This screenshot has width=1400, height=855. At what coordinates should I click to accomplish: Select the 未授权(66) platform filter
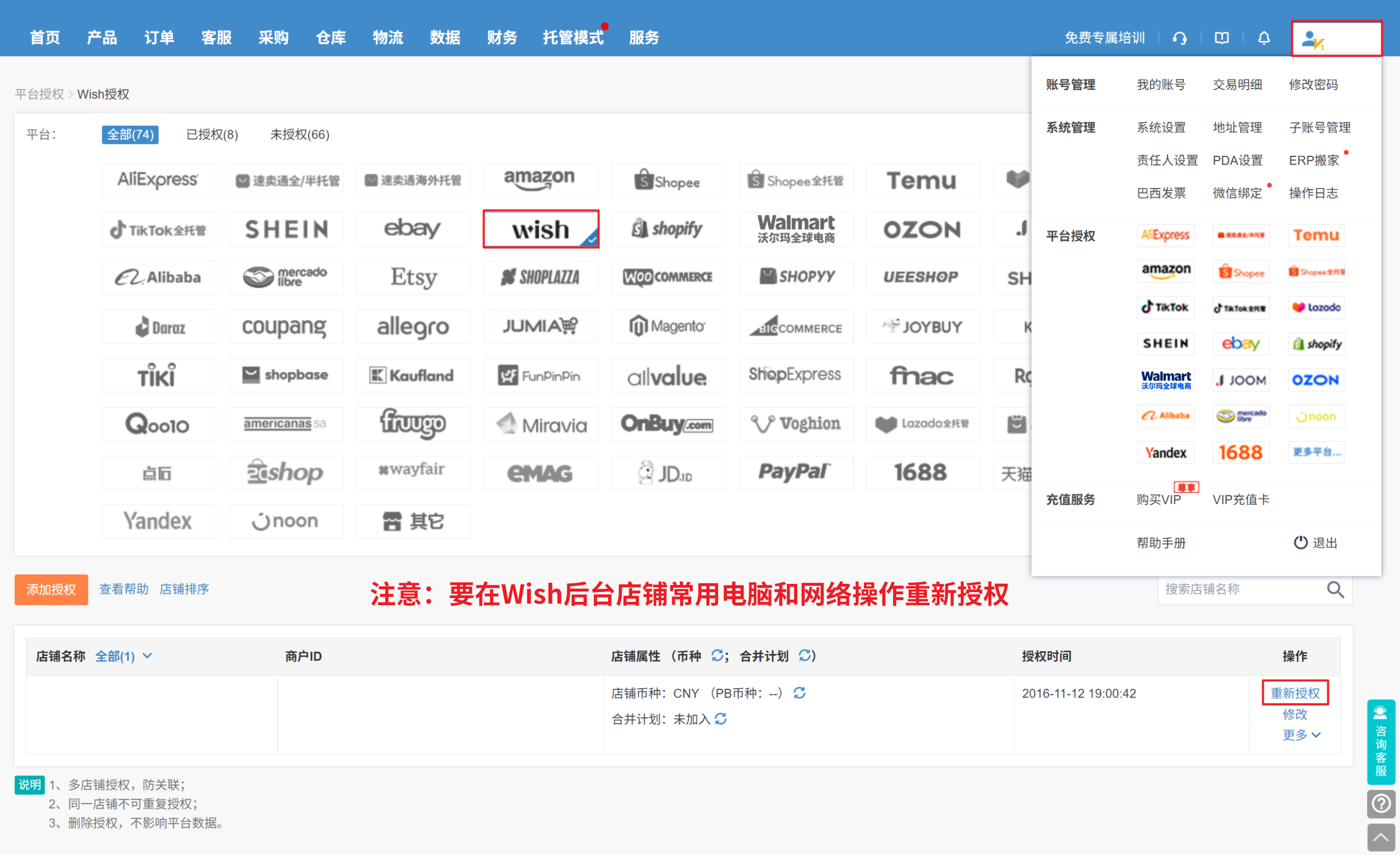point(300,134)
